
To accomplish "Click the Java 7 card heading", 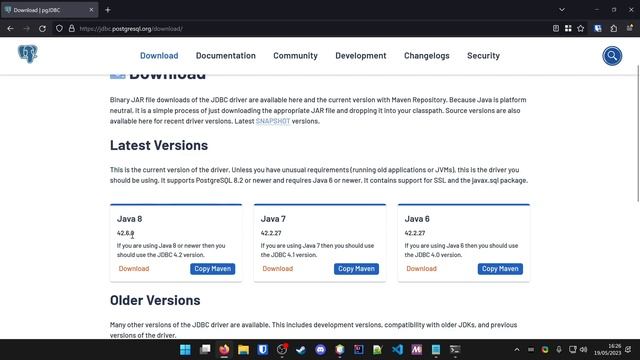I will coord(273,219).
